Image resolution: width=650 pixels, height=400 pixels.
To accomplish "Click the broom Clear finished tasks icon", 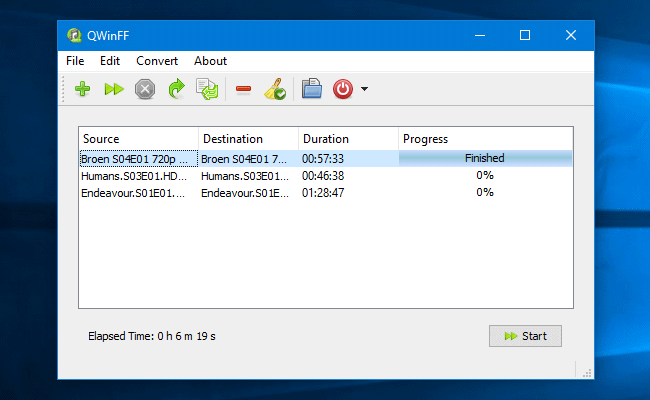I will click(x=275, y=89).
